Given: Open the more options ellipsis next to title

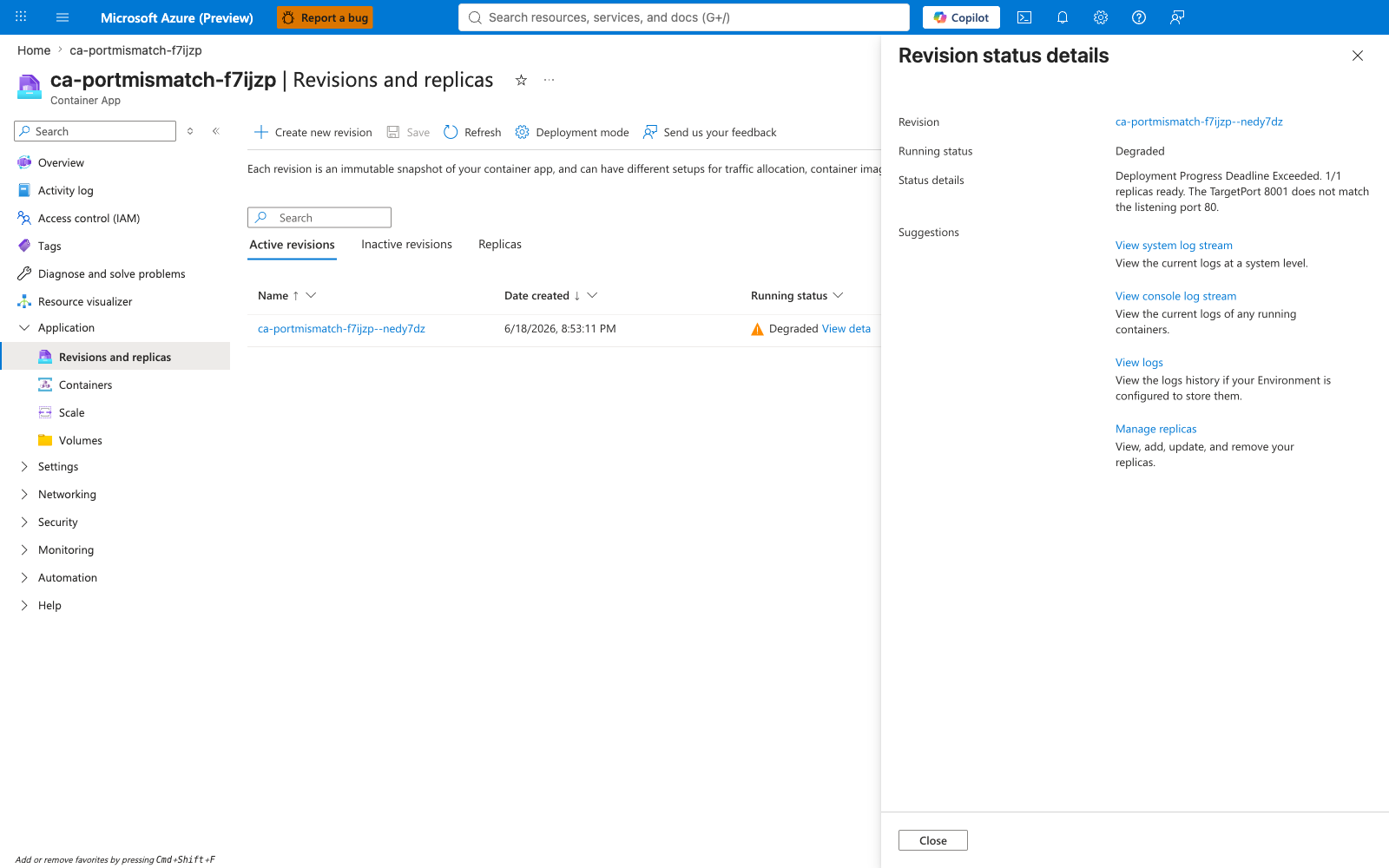Looking at the screenshot, I should (x=549, y=80).
